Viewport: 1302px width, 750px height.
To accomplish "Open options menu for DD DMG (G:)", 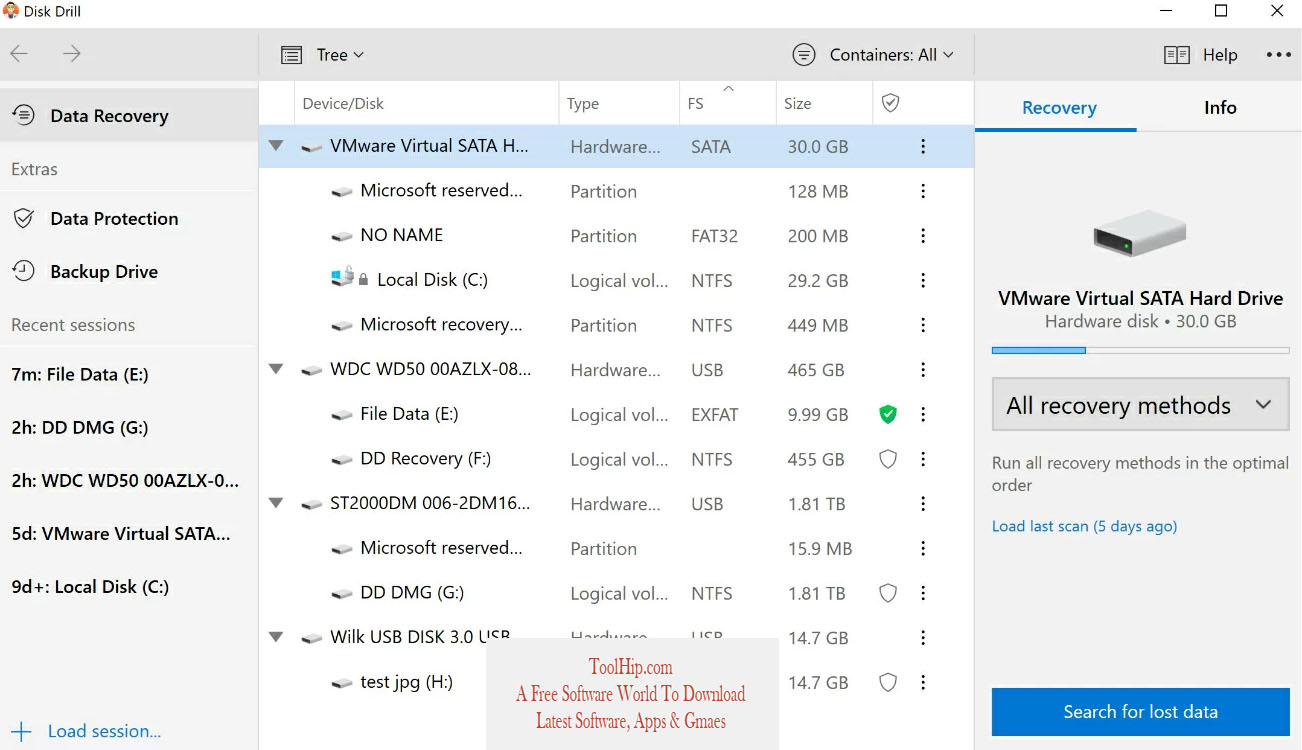I will click(923, 593).
